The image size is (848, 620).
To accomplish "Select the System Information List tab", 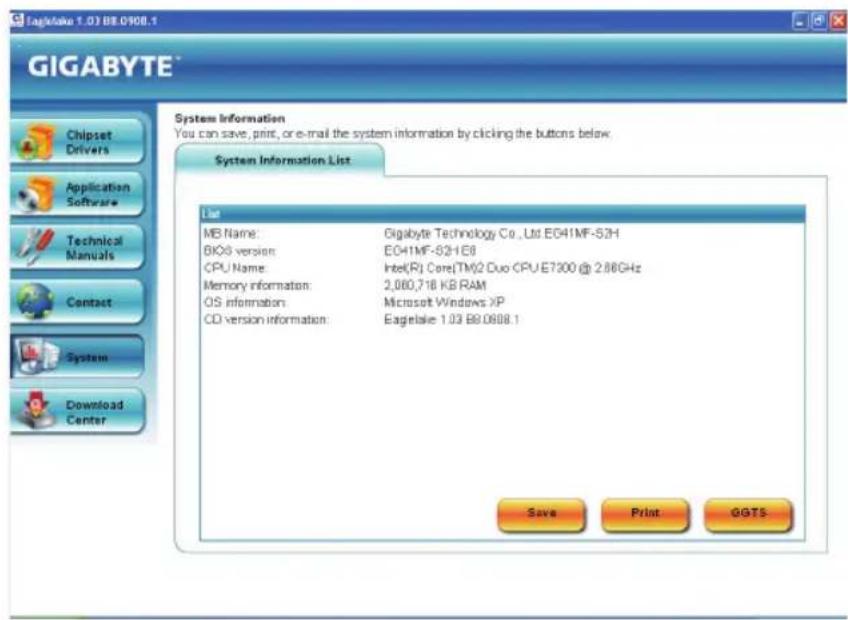I will point(280,161).
